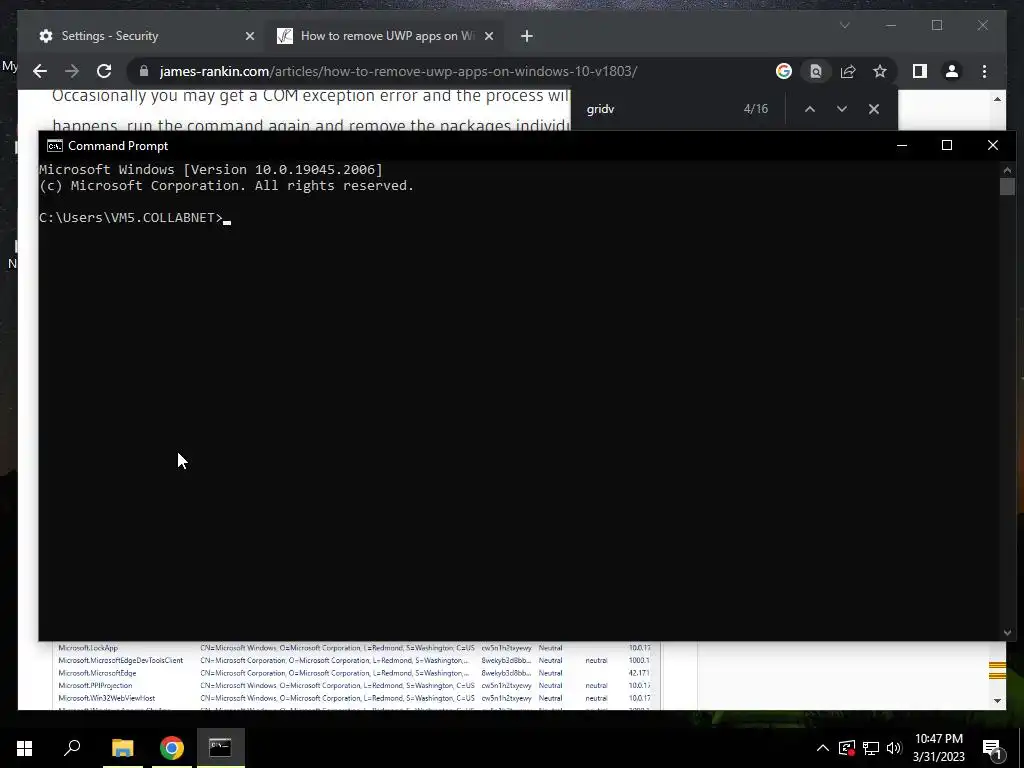Select Microsoft.PPIProjection table row
The width and height of the screenshot is (1024, 768).
[355, 685]
